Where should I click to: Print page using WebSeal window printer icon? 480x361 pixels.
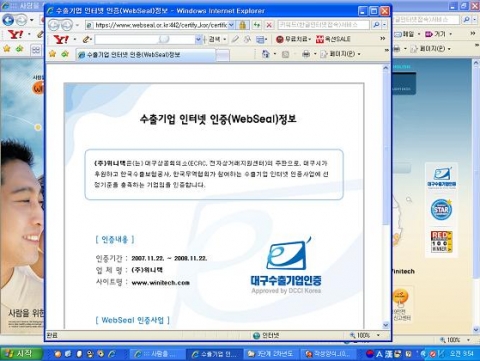[306, 54]
